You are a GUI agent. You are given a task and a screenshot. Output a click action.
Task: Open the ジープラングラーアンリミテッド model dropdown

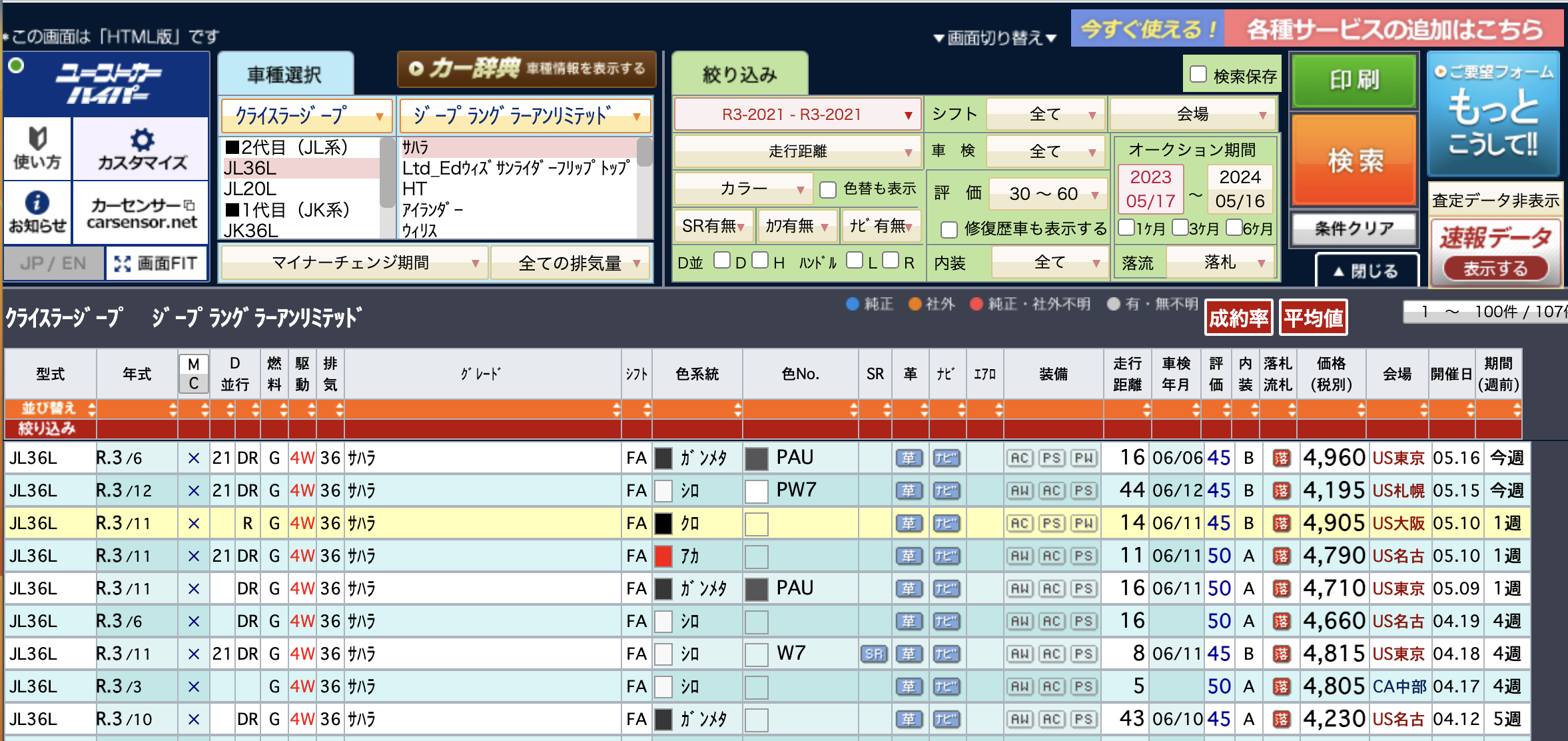point(525,116)
